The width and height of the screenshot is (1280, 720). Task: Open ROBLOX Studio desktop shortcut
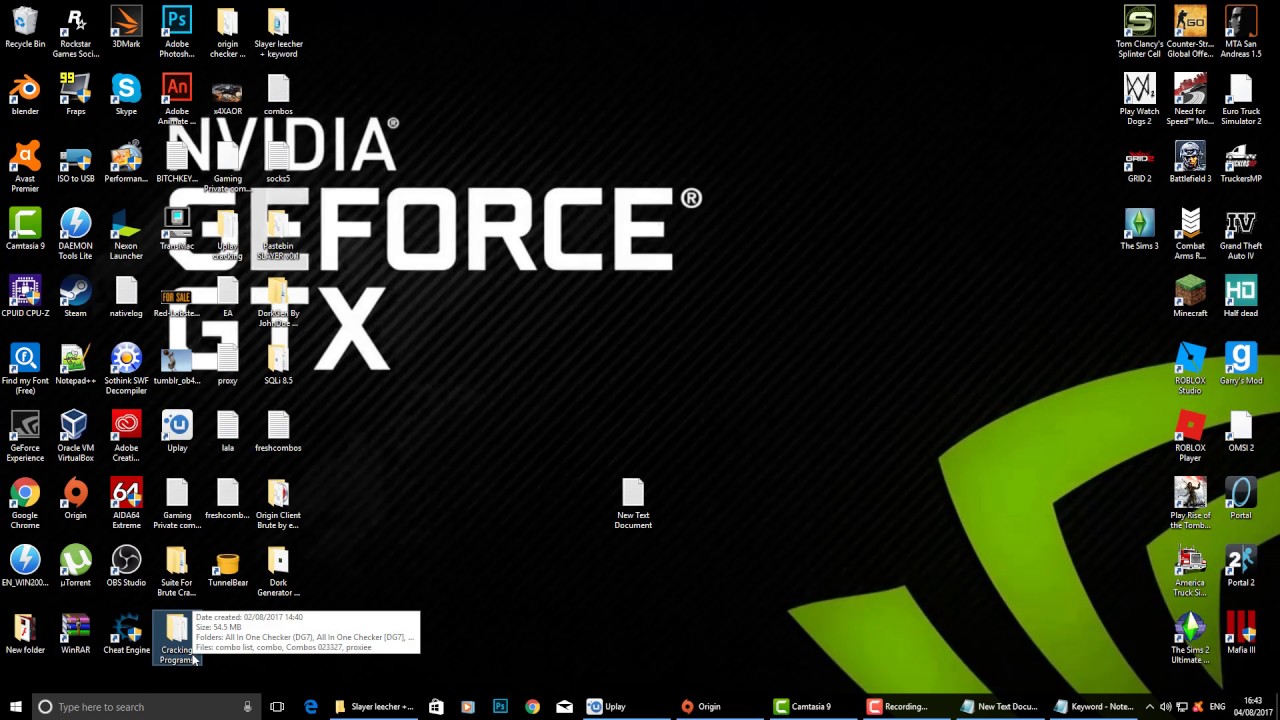point(1190,369)
